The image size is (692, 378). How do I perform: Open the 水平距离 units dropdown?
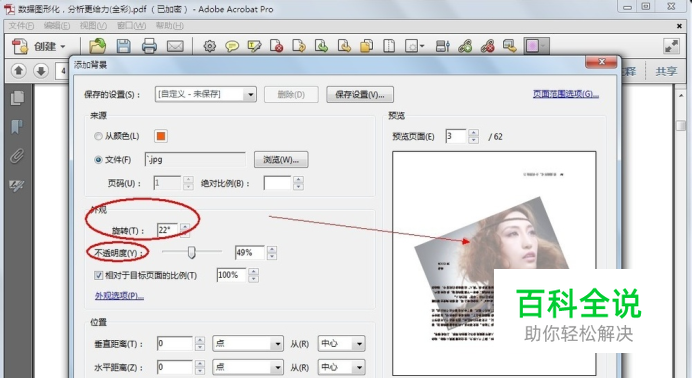coord(248,367)
